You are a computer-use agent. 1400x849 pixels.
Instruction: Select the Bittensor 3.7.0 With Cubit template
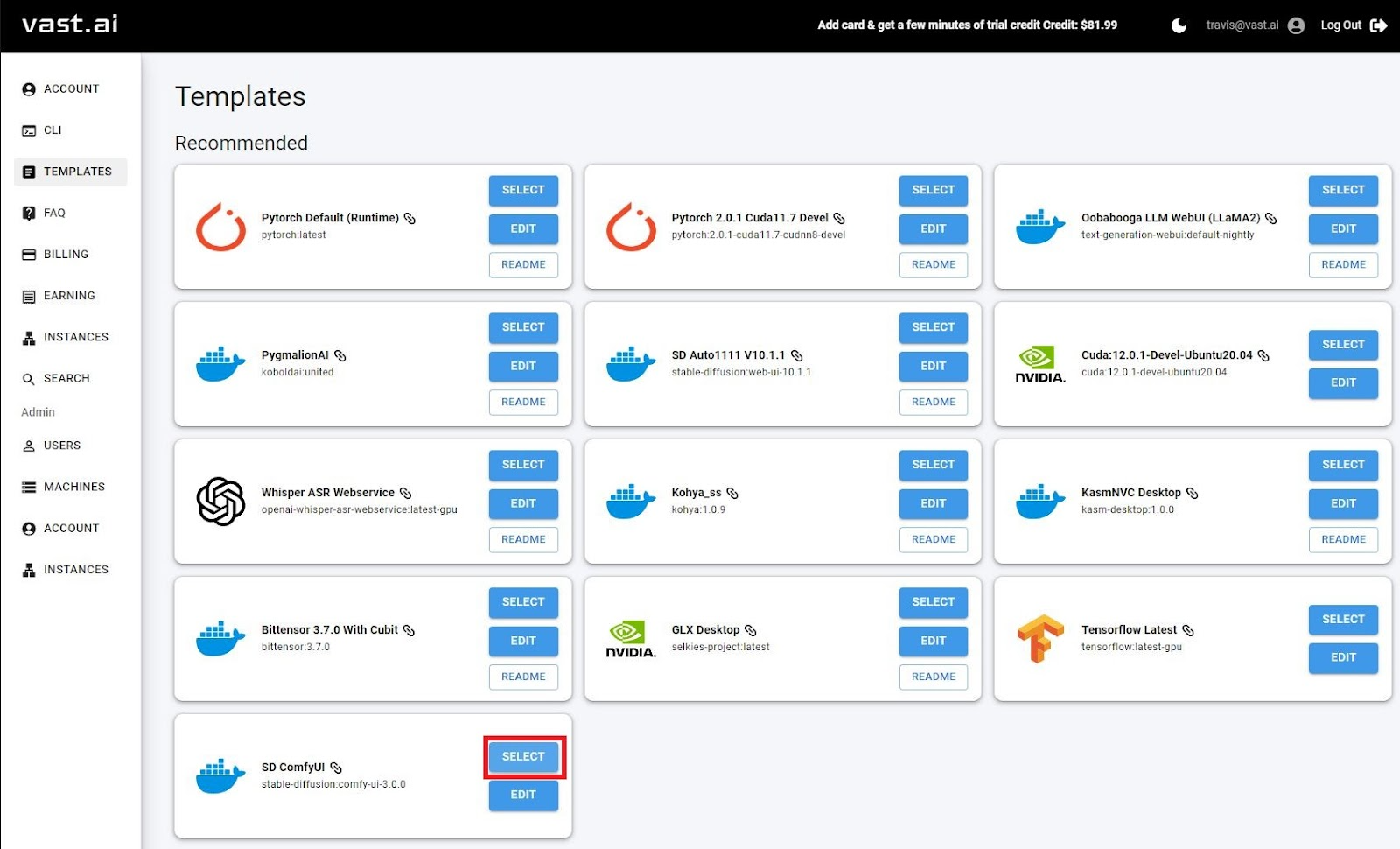click(523, 602)
